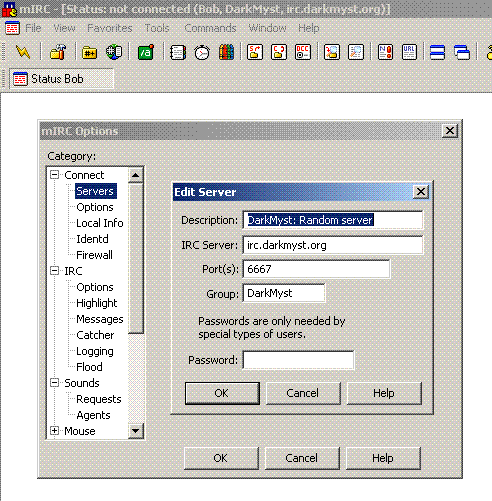The width and height of the screenshot is (492, 501).
Task: Open the Notify List icon
Action: 385,52
